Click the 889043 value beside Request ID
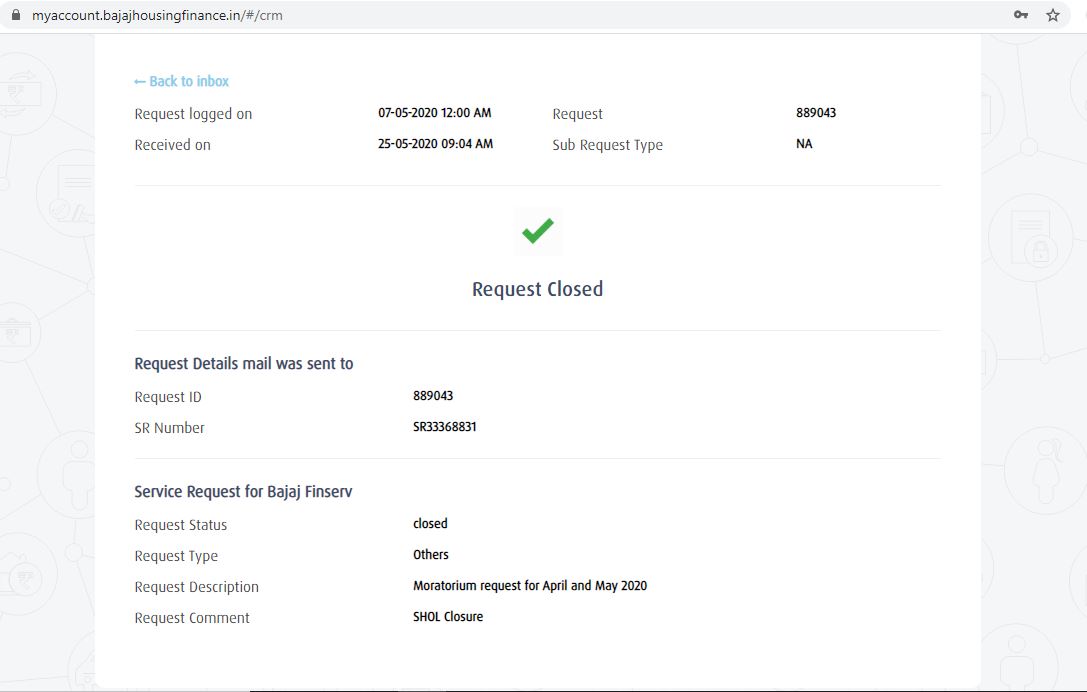Viewport: 1087px width, 692px height. (x=433, y=396)
